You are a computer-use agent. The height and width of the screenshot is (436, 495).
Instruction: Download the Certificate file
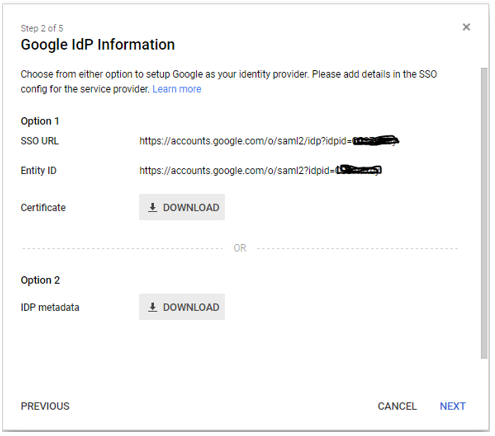coord(182,207)
